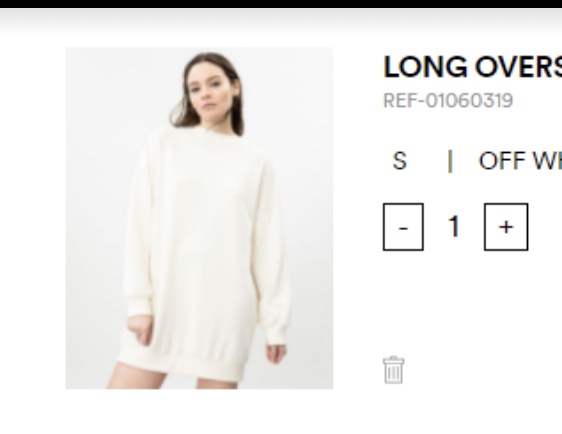
Task: Increase quantity with the plus button
Action: pos(506,227)
